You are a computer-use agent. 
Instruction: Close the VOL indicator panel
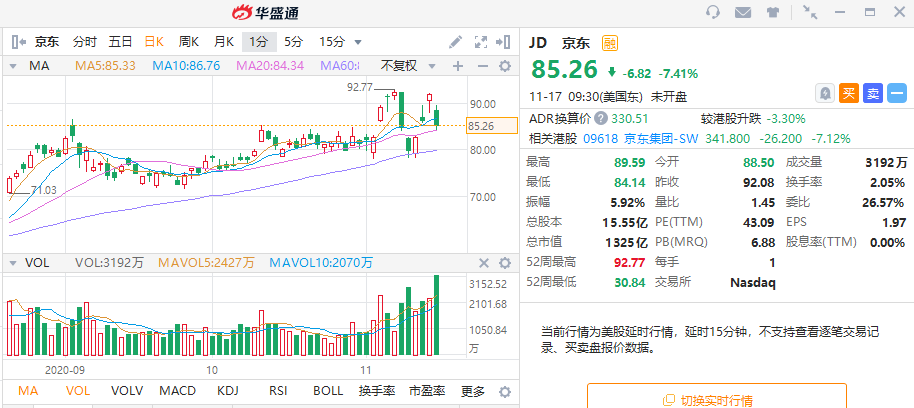[x=483, y=263]
